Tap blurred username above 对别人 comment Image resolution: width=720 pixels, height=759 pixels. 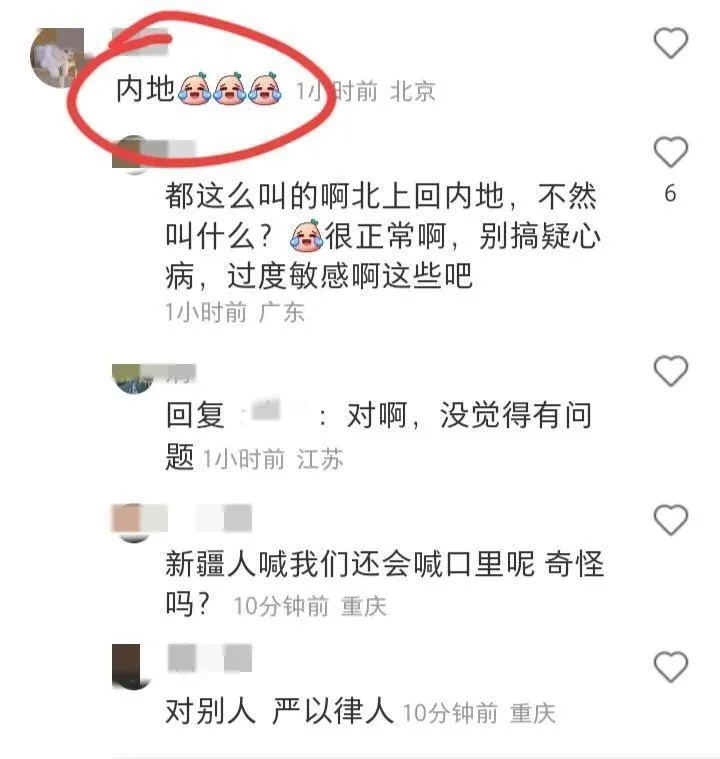click(210, 658)
